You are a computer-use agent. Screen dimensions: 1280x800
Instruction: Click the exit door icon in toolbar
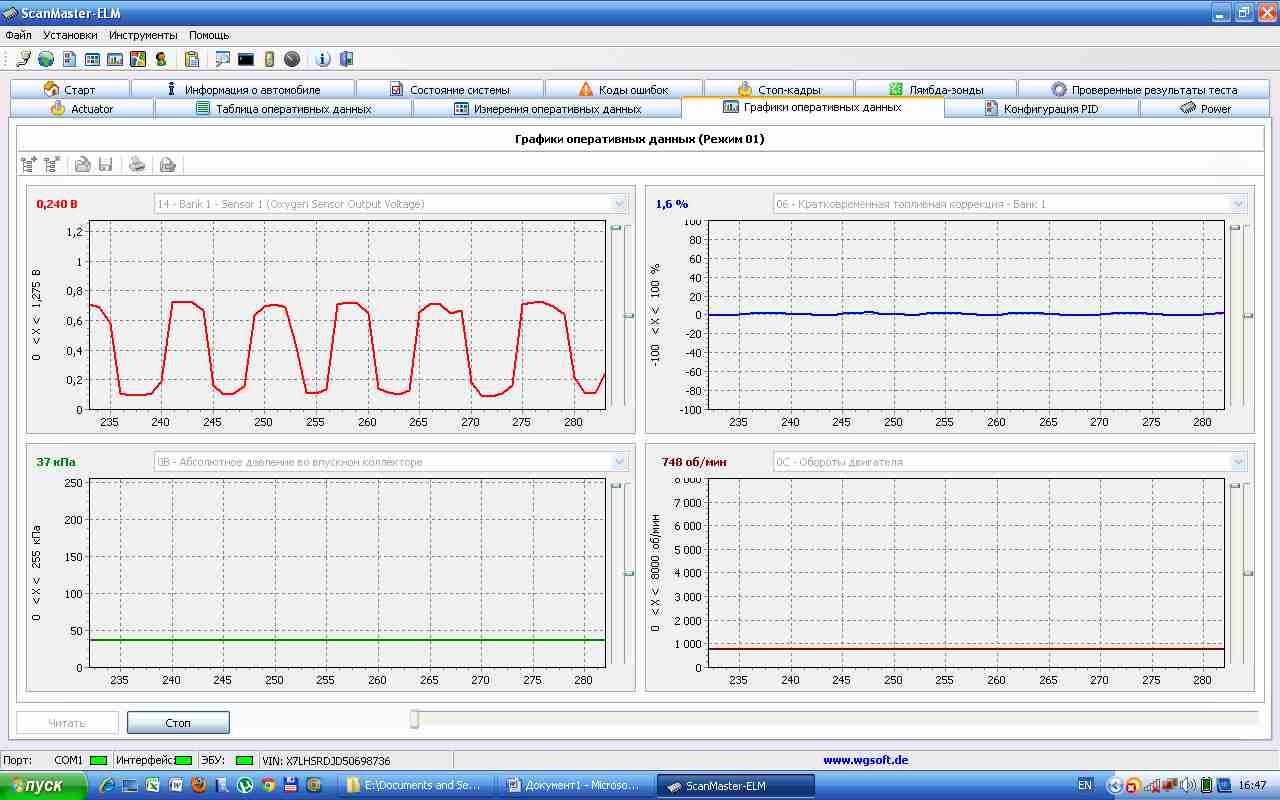coord(346,59)
